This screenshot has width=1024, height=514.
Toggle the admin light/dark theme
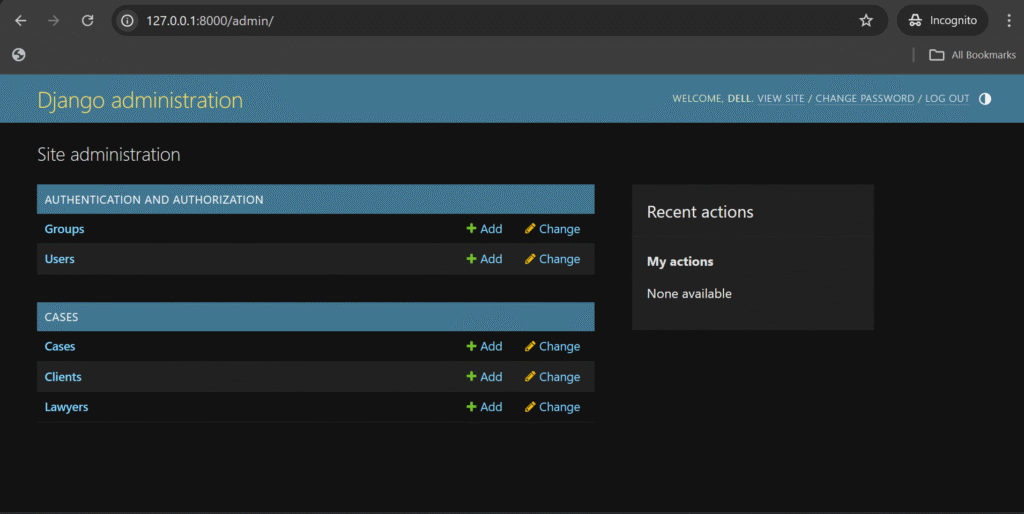pyautogui.click(x=985, y=99)
